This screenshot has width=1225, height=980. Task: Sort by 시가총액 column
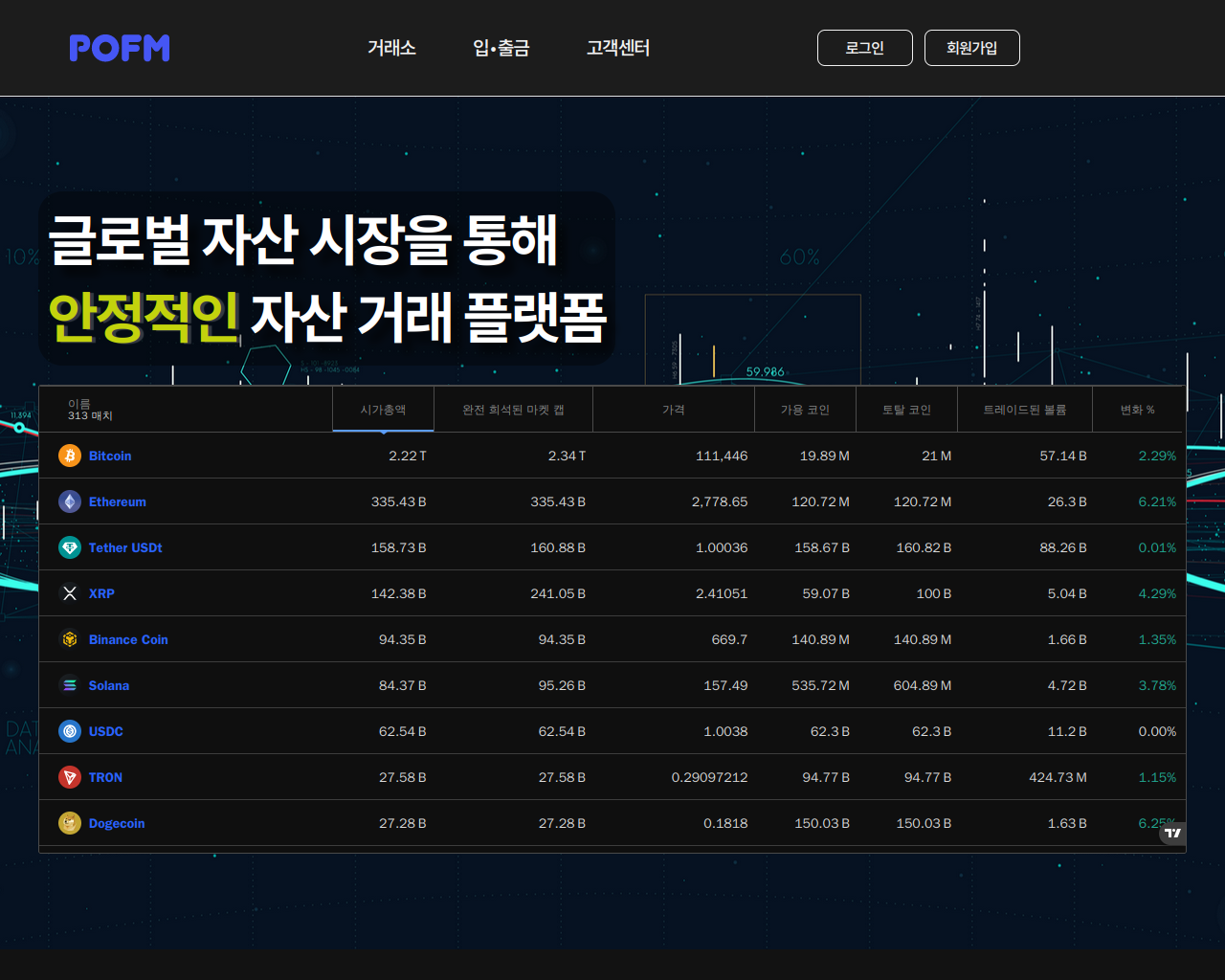coord(383,410)
